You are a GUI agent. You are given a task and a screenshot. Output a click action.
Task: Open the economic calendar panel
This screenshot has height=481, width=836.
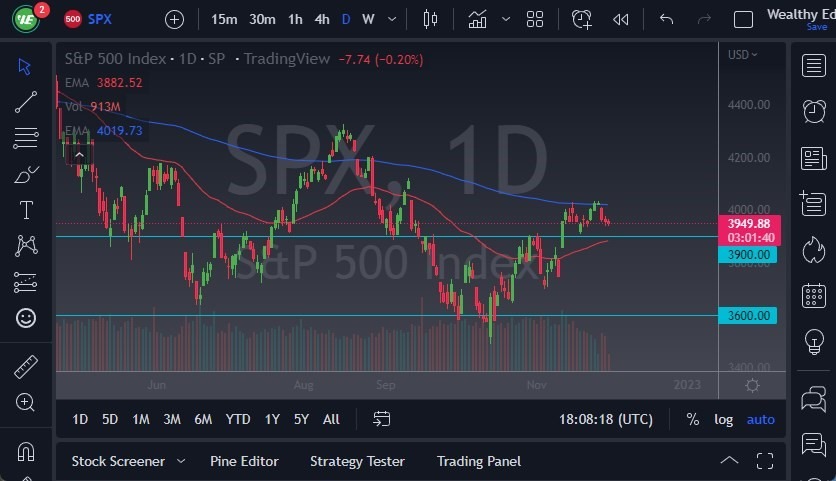(x=814, y=295)
